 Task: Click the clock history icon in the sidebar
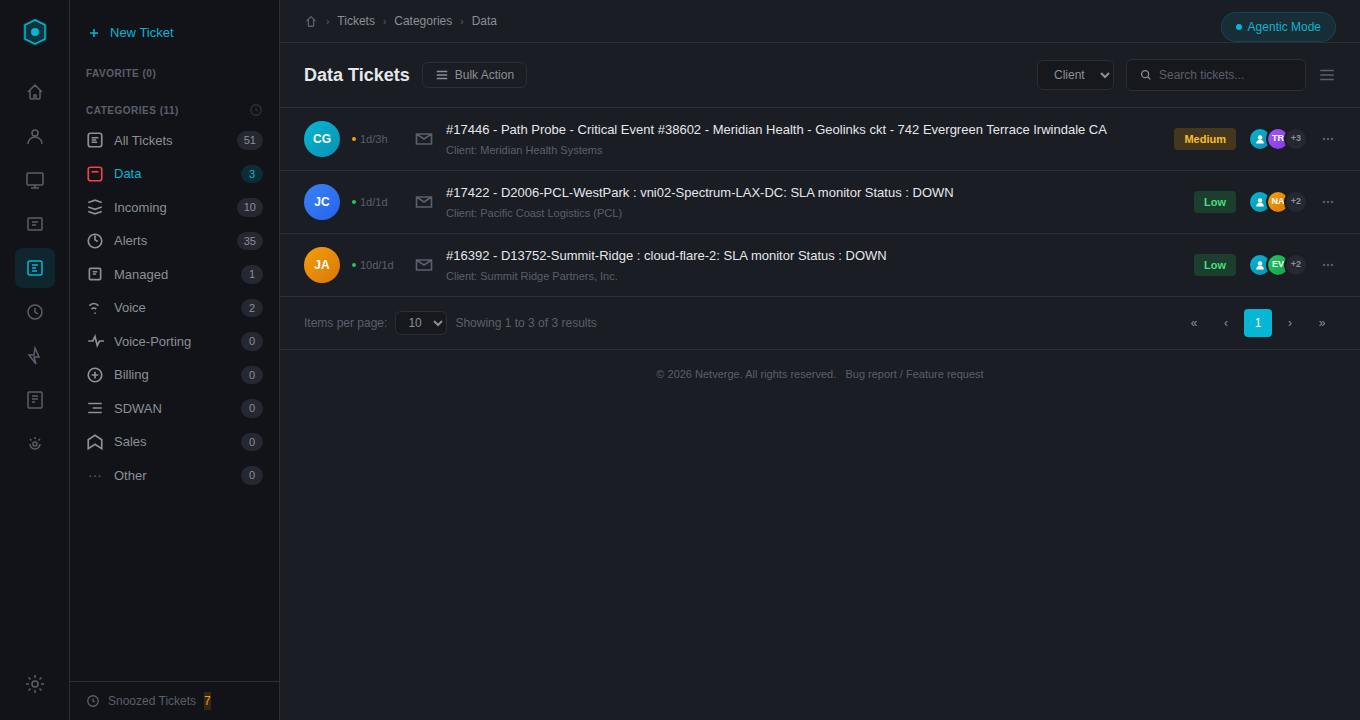tap(34, 311)
